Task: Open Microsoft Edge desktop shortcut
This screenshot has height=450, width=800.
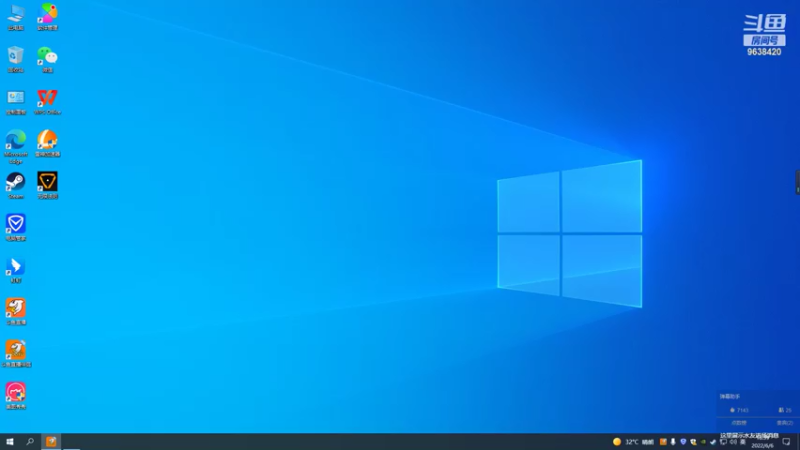Action: (16, 146)
